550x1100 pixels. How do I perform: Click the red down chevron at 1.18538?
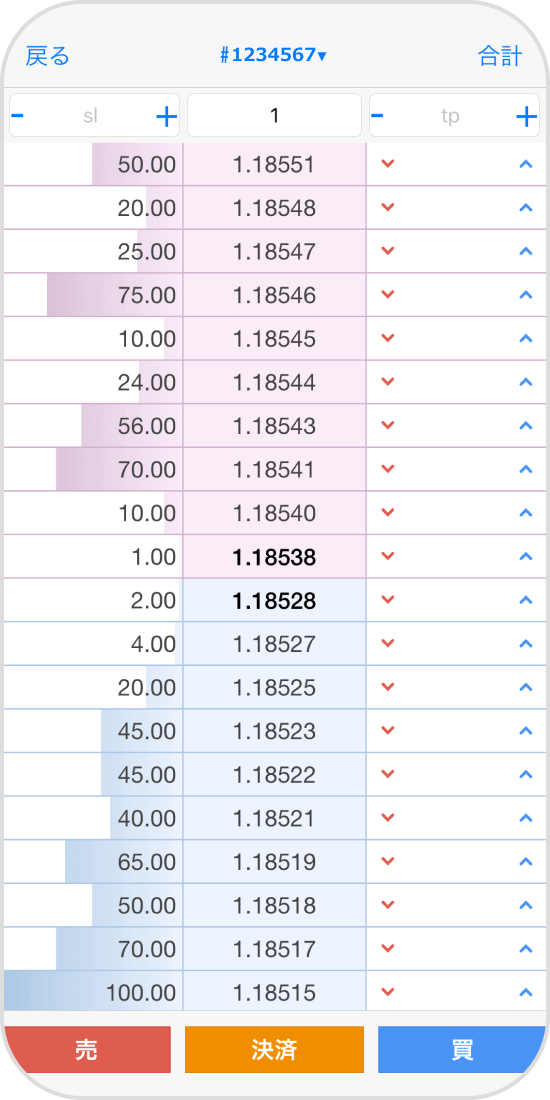coord(387,556)
